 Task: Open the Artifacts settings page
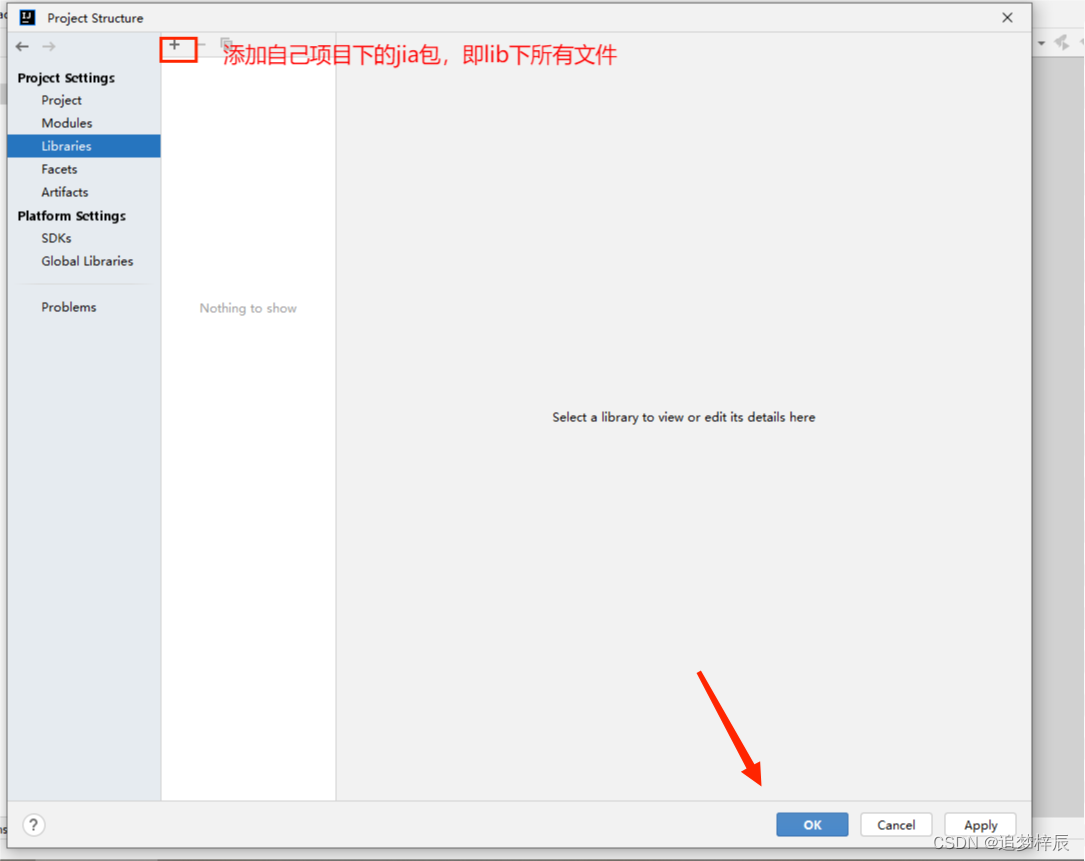[64, 192]
